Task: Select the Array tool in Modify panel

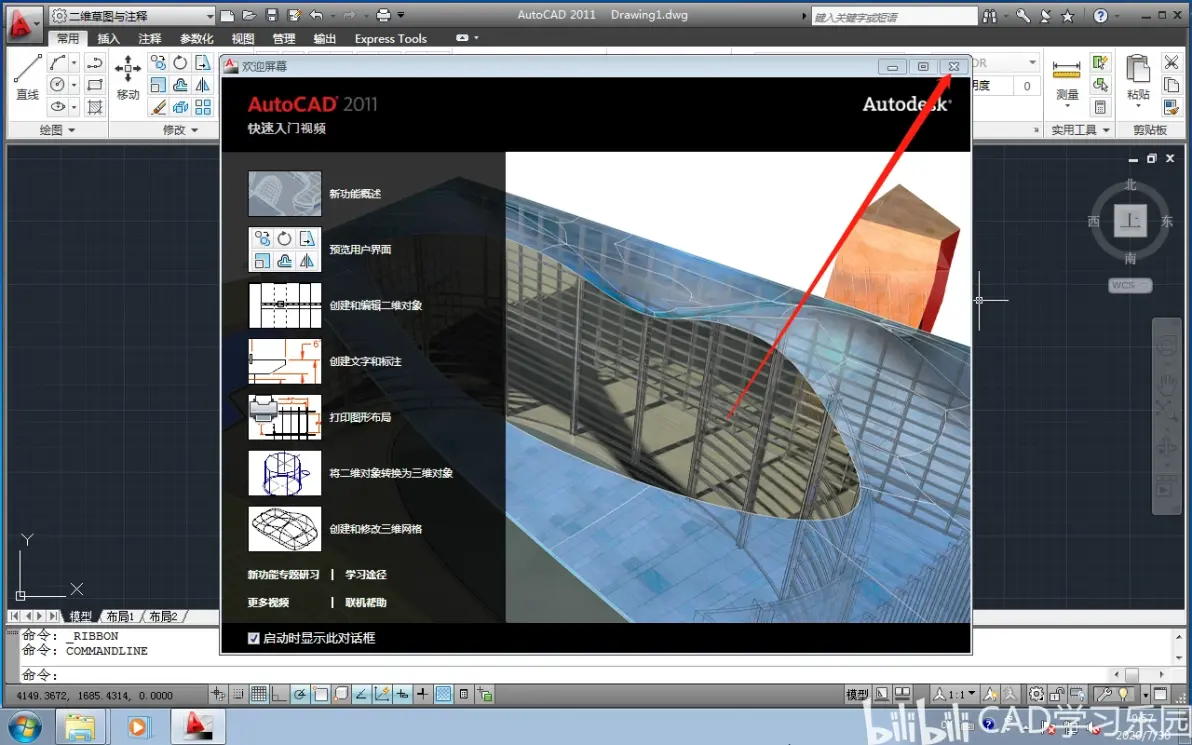Action: [202, 107]
